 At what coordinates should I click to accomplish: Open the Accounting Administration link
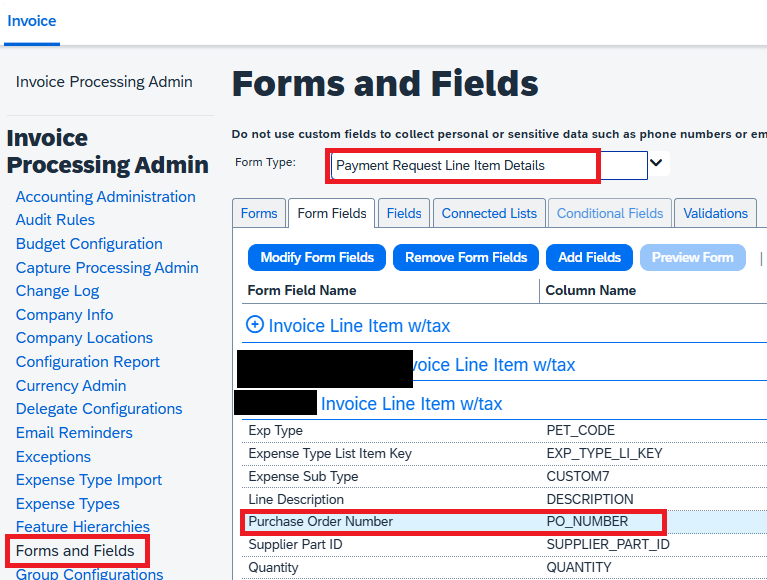click(x=106, y=197)
